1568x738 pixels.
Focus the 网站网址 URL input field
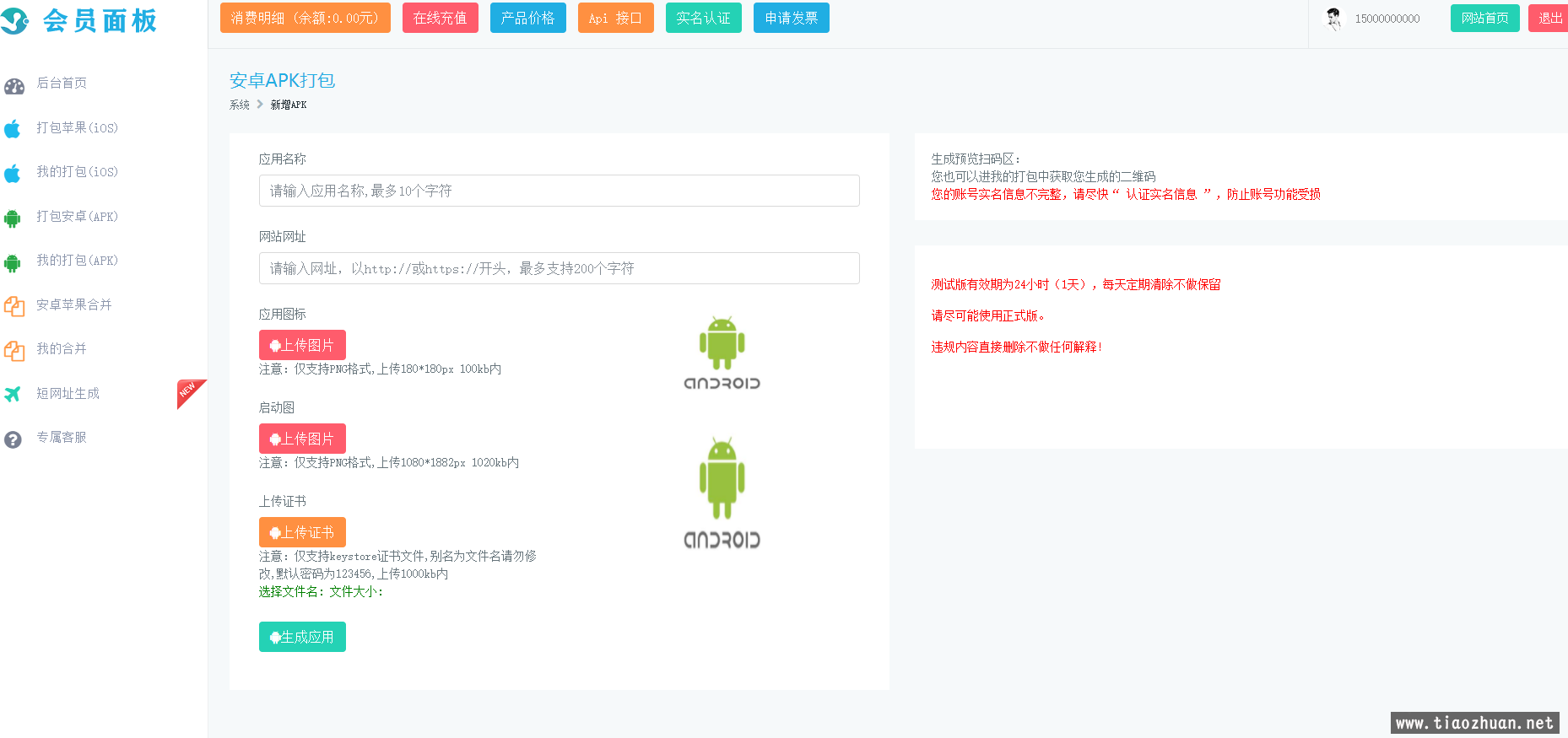pyautogui.click(x=560, y=268)
